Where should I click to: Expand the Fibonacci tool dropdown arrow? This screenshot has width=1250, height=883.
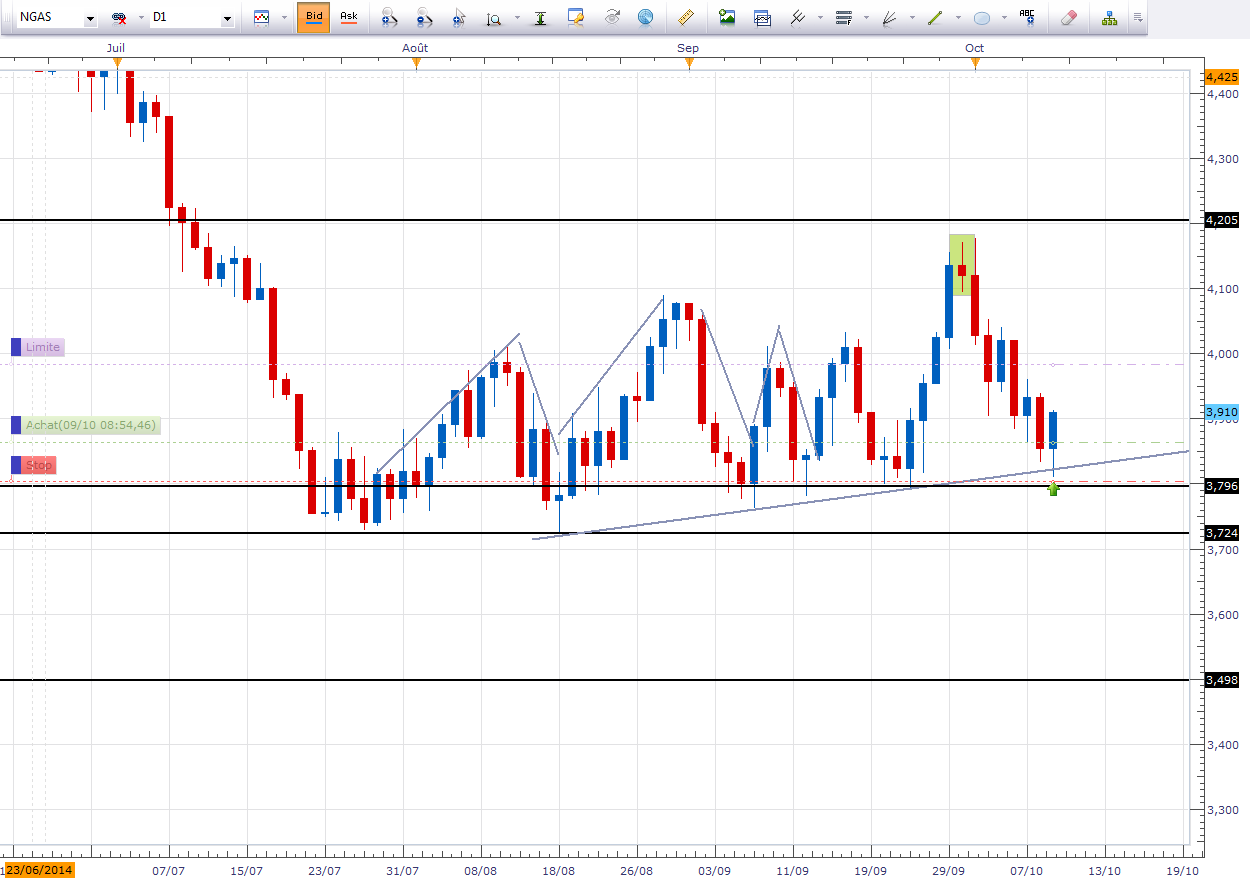tap(865, 18)
